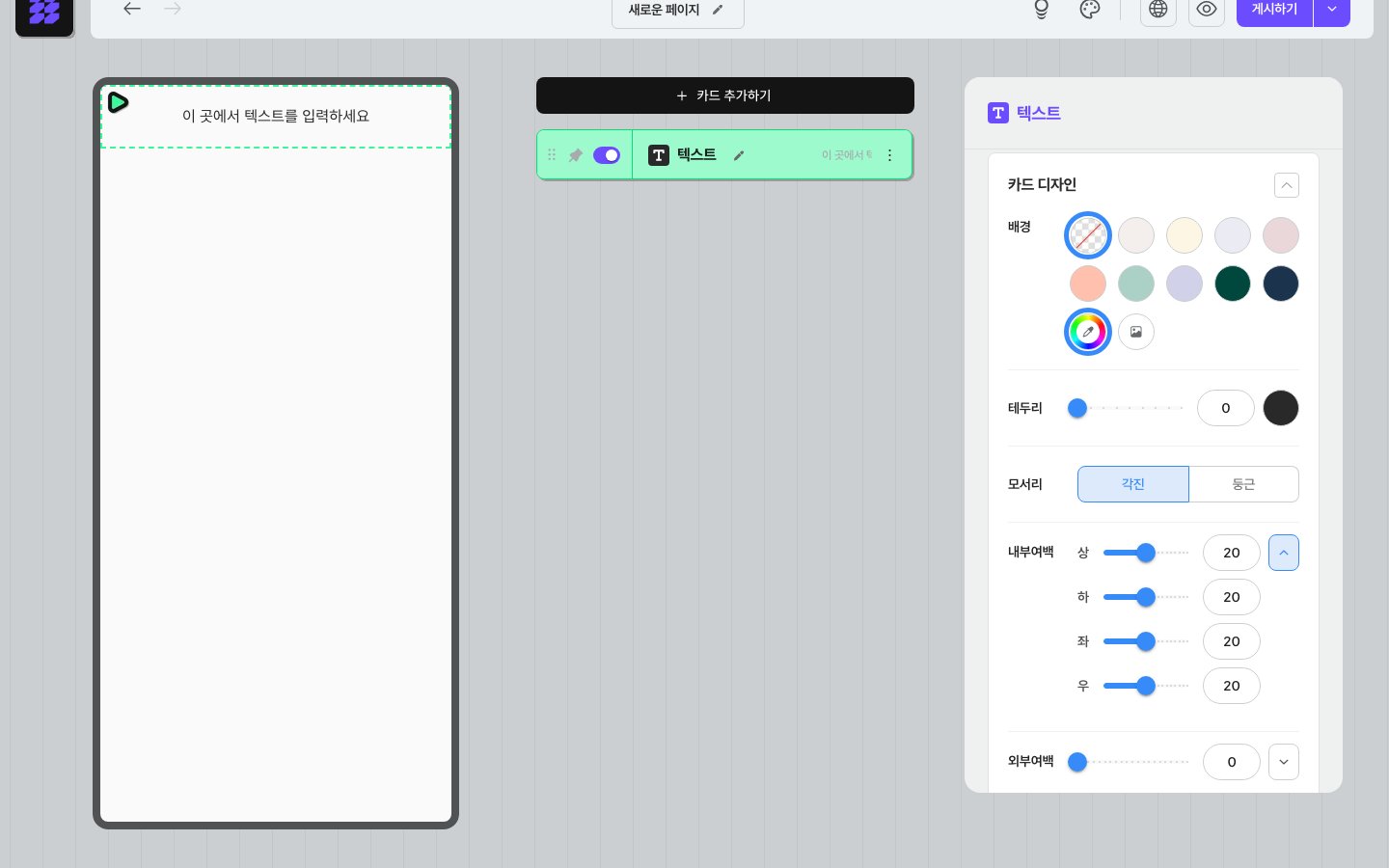Image resolution: width=1389 pixels, height=868 pixels.
Task: Click the 하 padding value field
Action: tap(1232, 597)
